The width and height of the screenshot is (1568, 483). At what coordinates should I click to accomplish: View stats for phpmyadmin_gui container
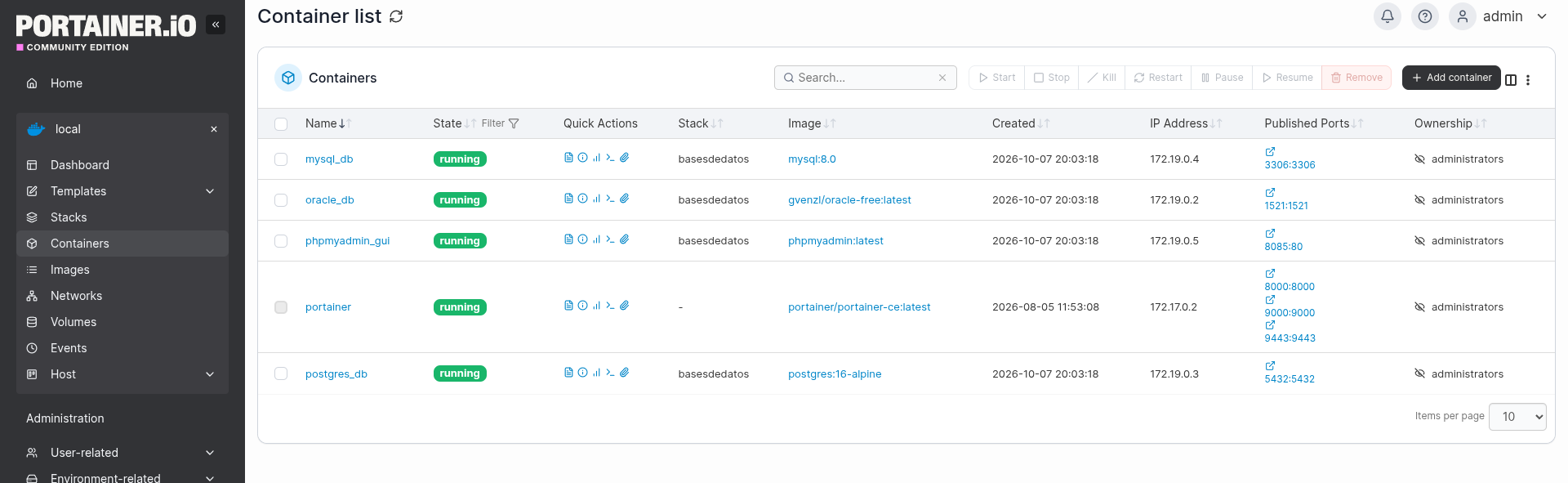point(596,239)
